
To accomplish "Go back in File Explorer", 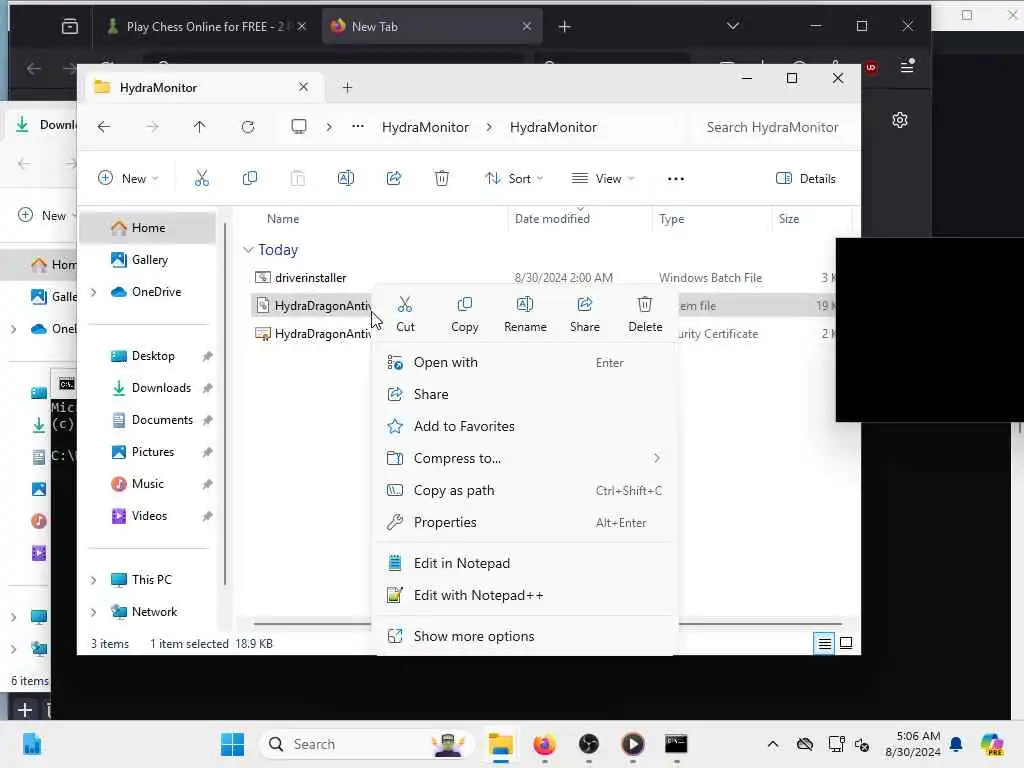I will tap(104, 127).
